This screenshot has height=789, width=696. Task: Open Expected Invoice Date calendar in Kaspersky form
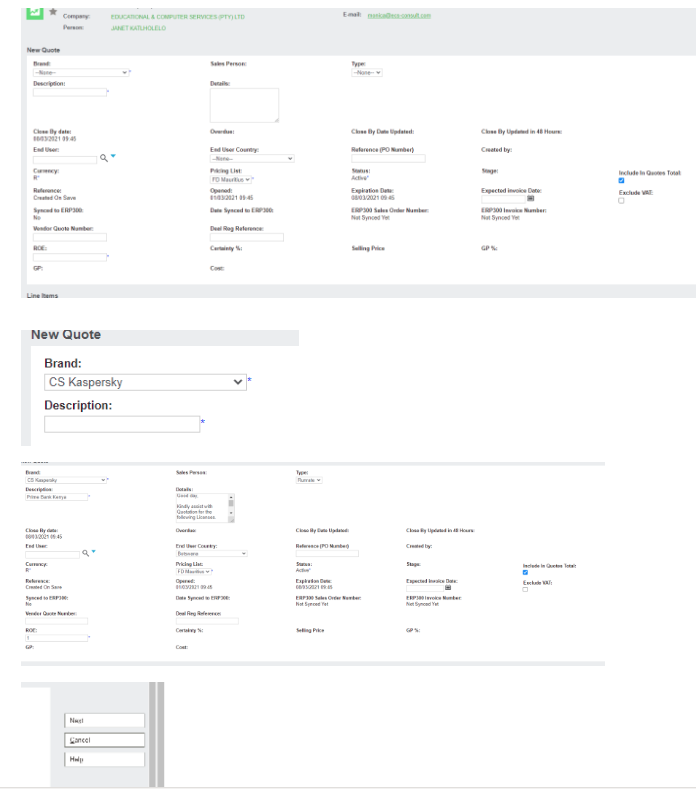pos(447,587)
